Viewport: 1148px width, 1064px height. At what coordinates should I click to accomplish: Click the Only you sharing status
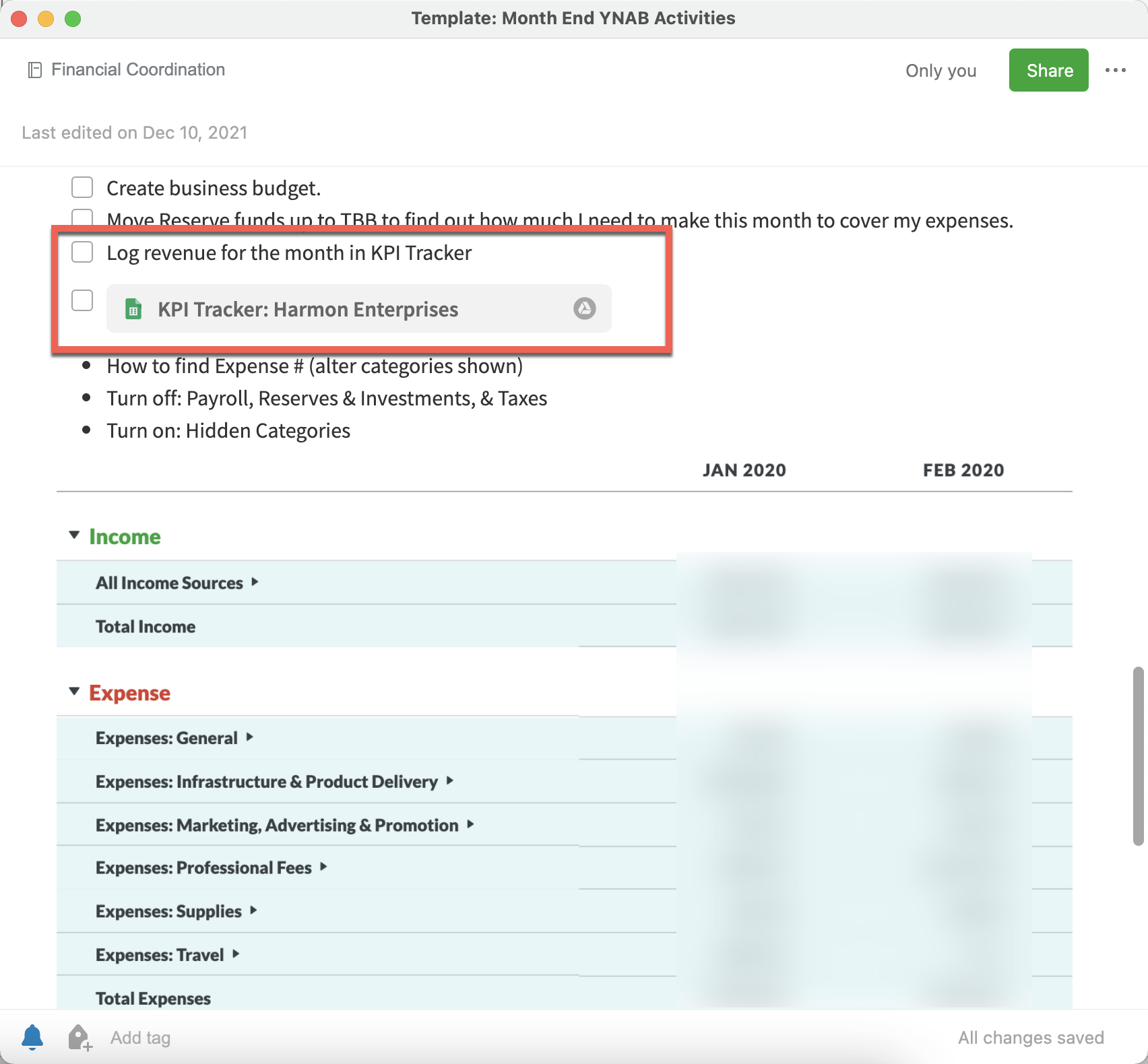940,70
